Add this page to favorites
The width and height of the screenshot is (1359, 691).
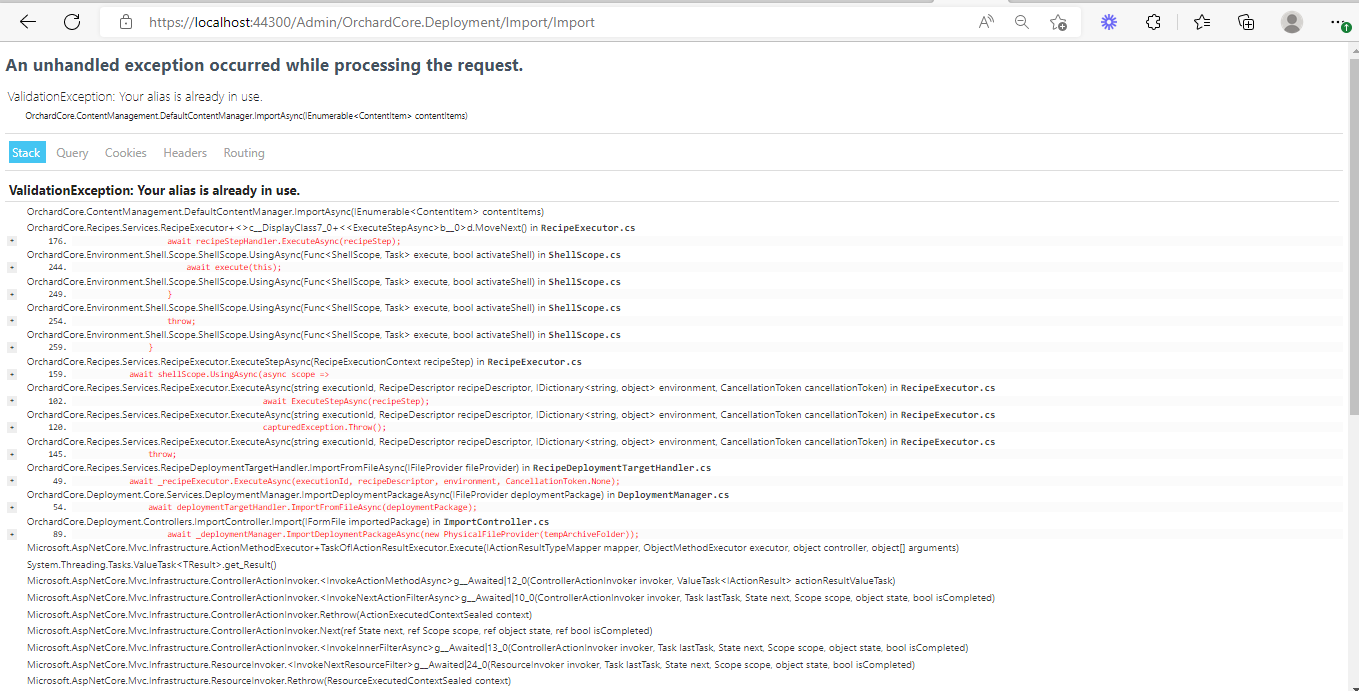(x=1058, y=21)
